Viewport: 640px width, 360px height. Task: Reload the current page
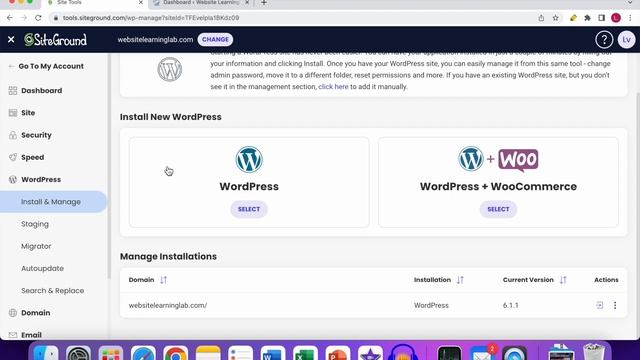[x=38, y=18]
